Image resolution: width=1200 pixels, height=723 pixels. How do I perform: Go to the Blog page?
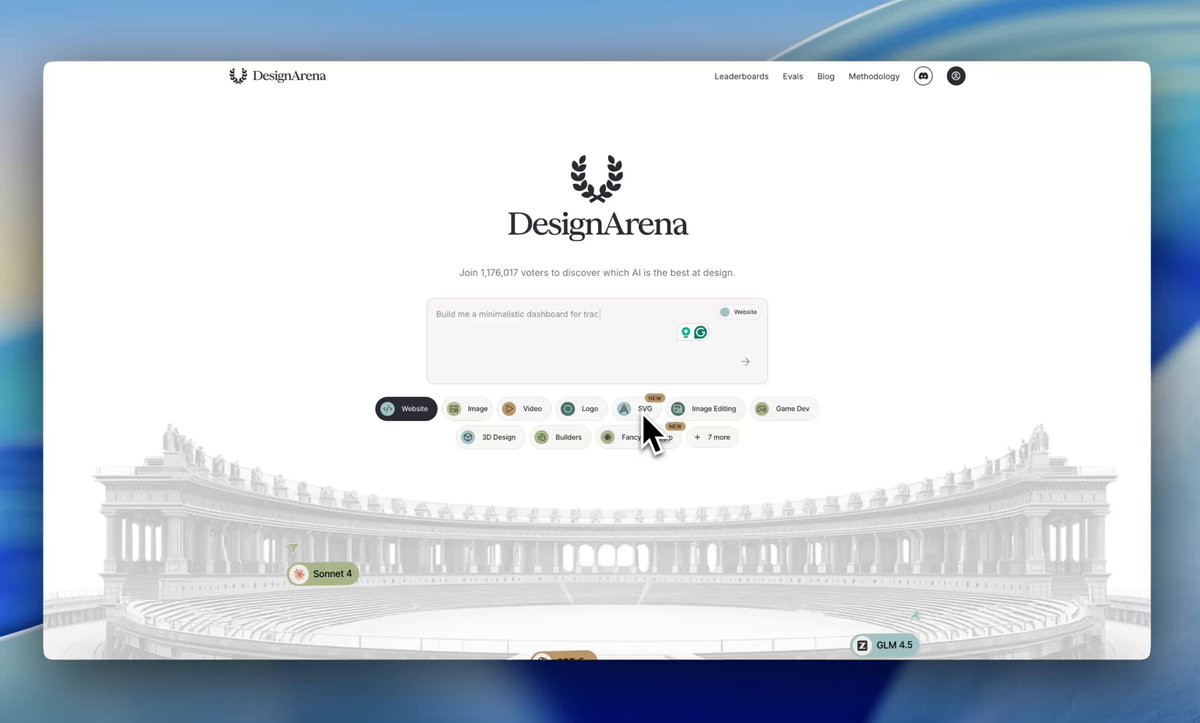pyautogui.click(x=826, y=77)
